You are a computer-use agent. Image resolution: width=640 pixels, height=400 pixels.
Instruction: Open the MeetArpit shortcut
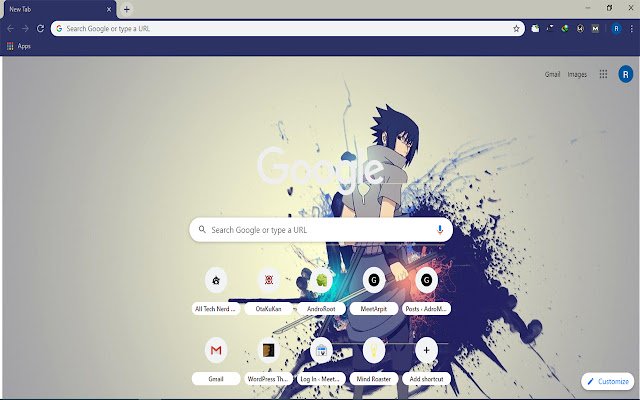pyautogui.click(x=373, y=291)
